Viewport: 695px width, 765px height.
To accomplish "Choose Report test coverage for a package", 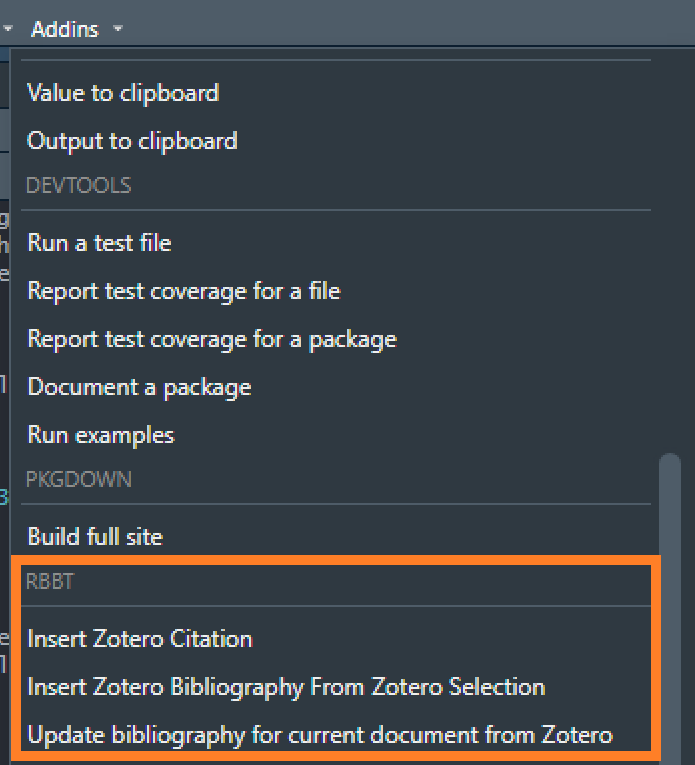I will click(212, 340).
